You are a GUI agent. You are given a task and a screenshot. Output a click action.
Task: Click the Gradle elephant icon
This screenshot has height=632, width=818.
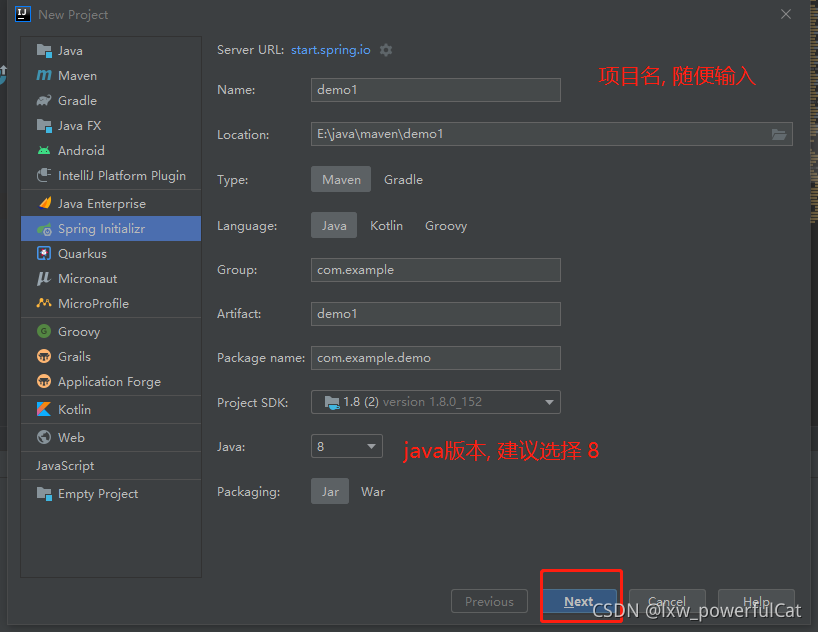point(44,100)
